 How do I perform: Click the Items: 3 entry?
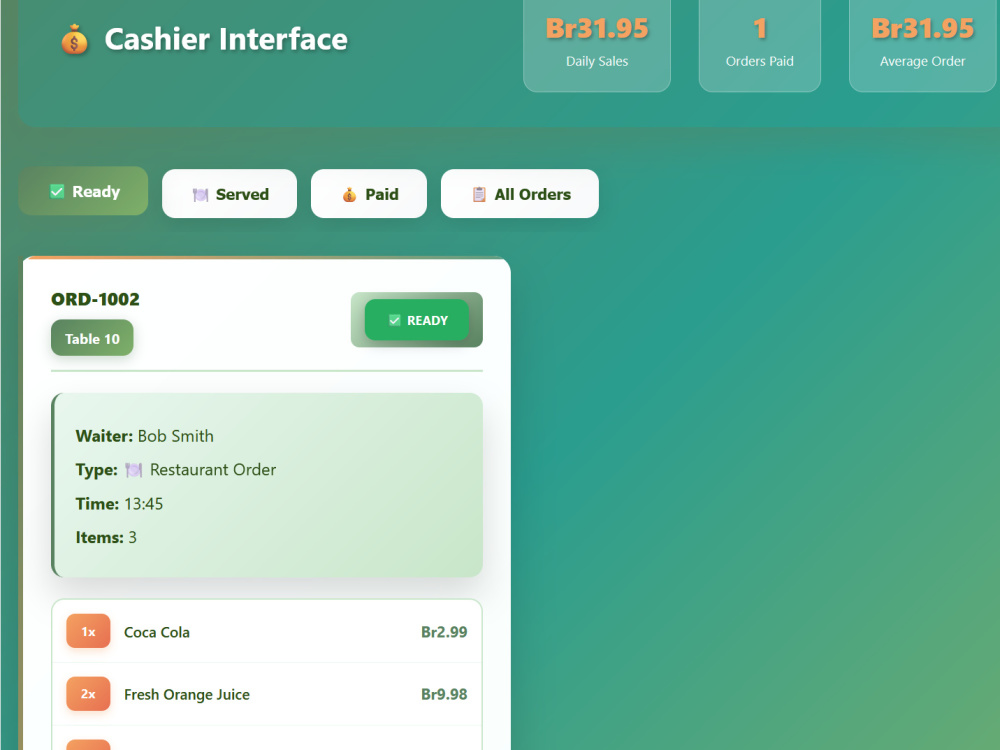pyautogui.click(x=106, y=538)
